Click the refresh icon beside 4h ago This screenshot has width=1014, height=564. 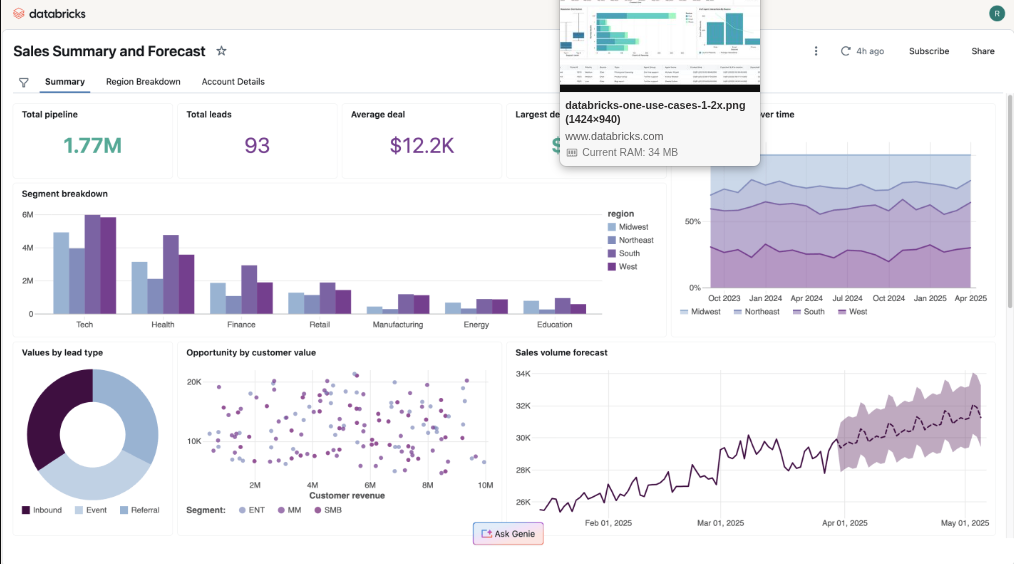(x=845, y=51)
